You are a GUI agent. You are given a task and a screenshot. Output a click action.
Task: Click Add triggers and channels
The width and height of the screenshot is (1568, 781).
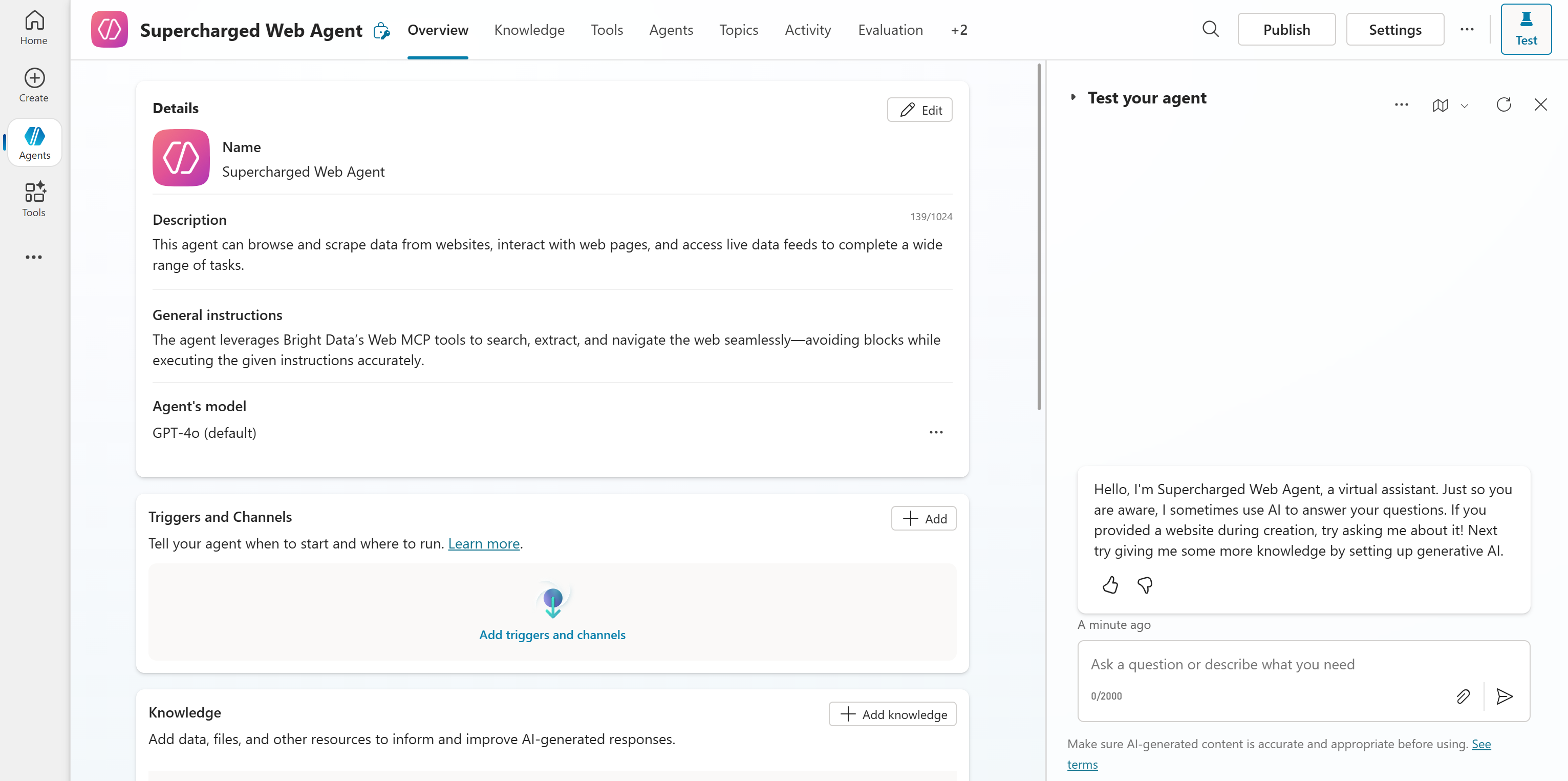pyautogui.click(x=551, y=634)
